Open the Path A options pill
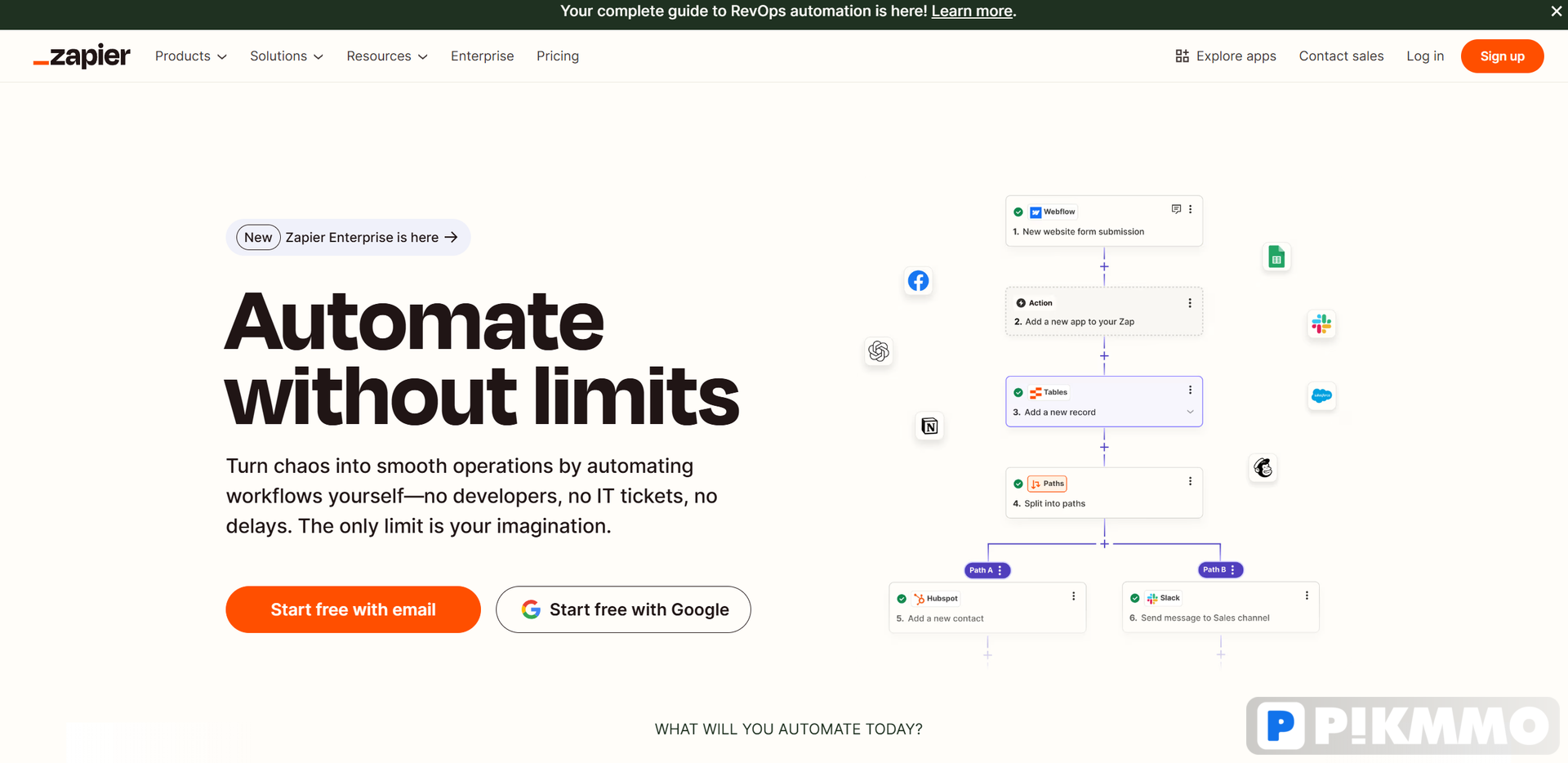This screenshot has width=1568, height=763. (x=987, y=570)
